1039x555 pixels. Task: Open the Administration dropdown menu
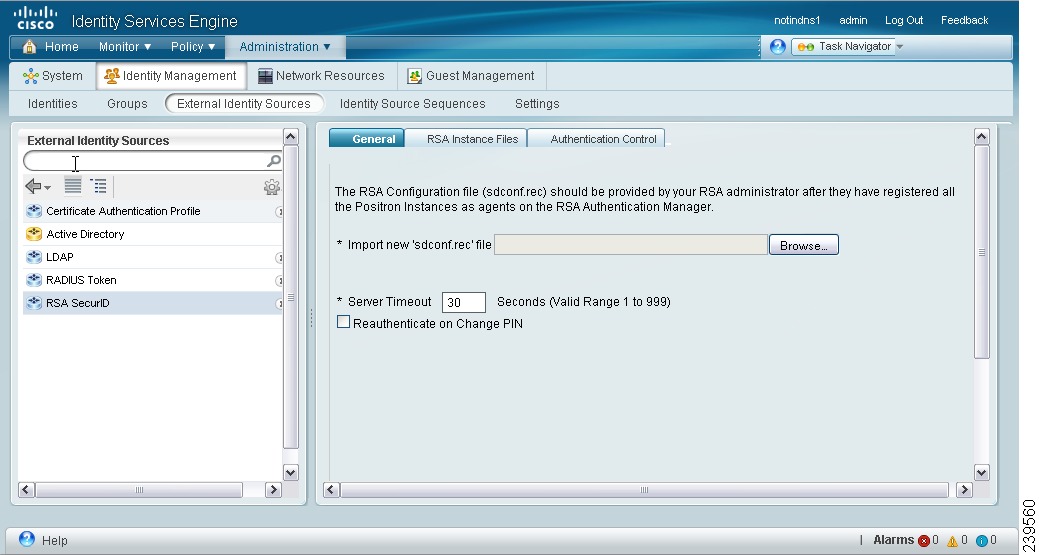285,46
